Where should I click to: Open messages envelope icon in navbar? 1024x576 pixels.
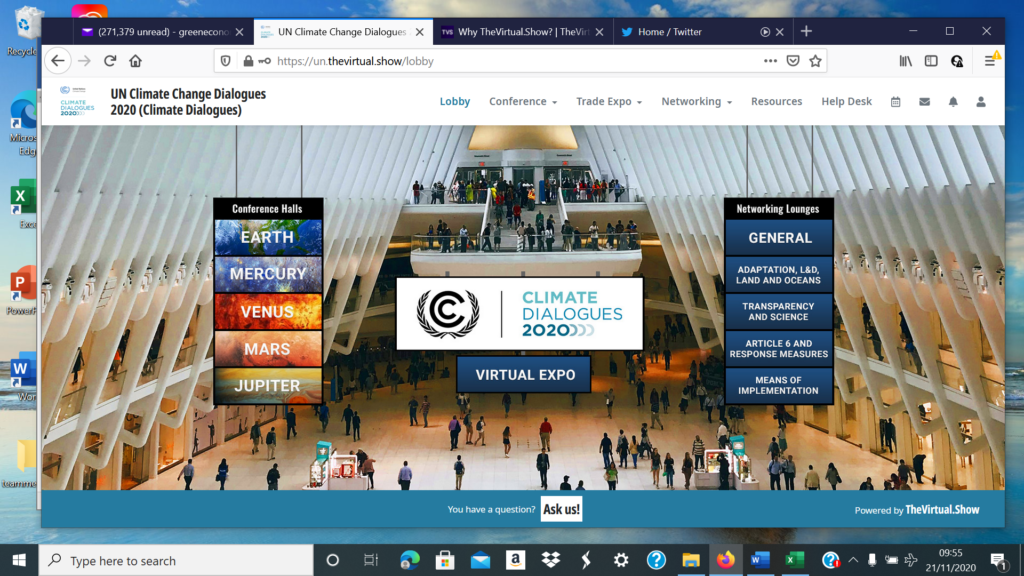(x=924, y=102)
